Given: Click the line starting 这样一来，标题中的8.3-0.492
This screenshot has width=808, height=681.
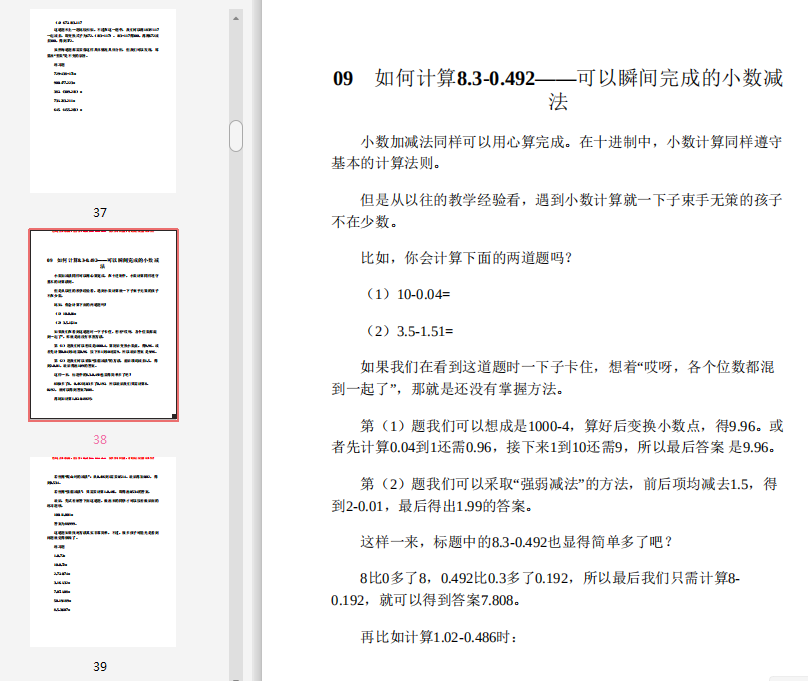Looking at the screenshot, I should pyautogui.click(x=516, y=542).
